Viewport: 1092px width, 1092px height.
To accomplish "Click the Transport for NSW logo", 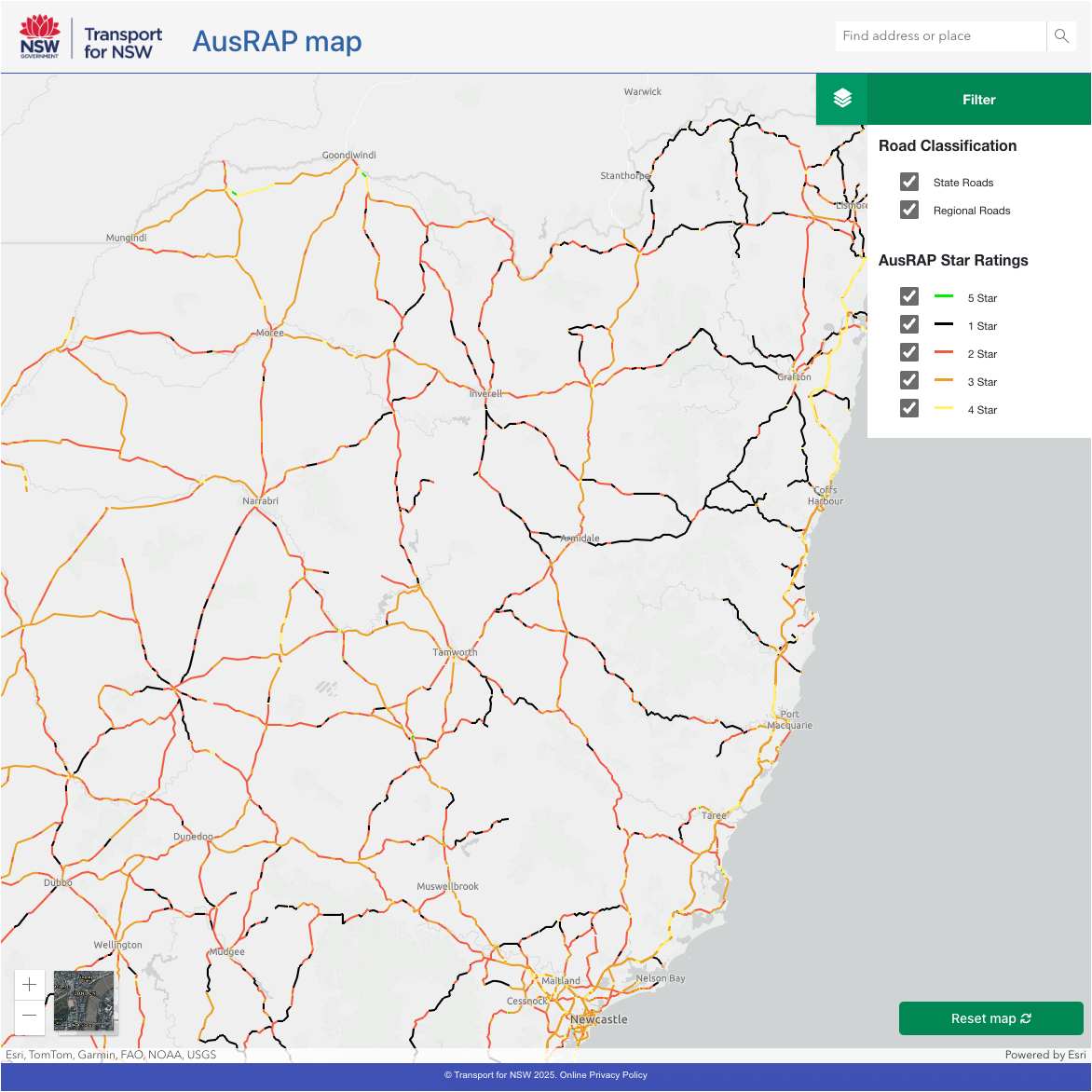I will (123, 43).
